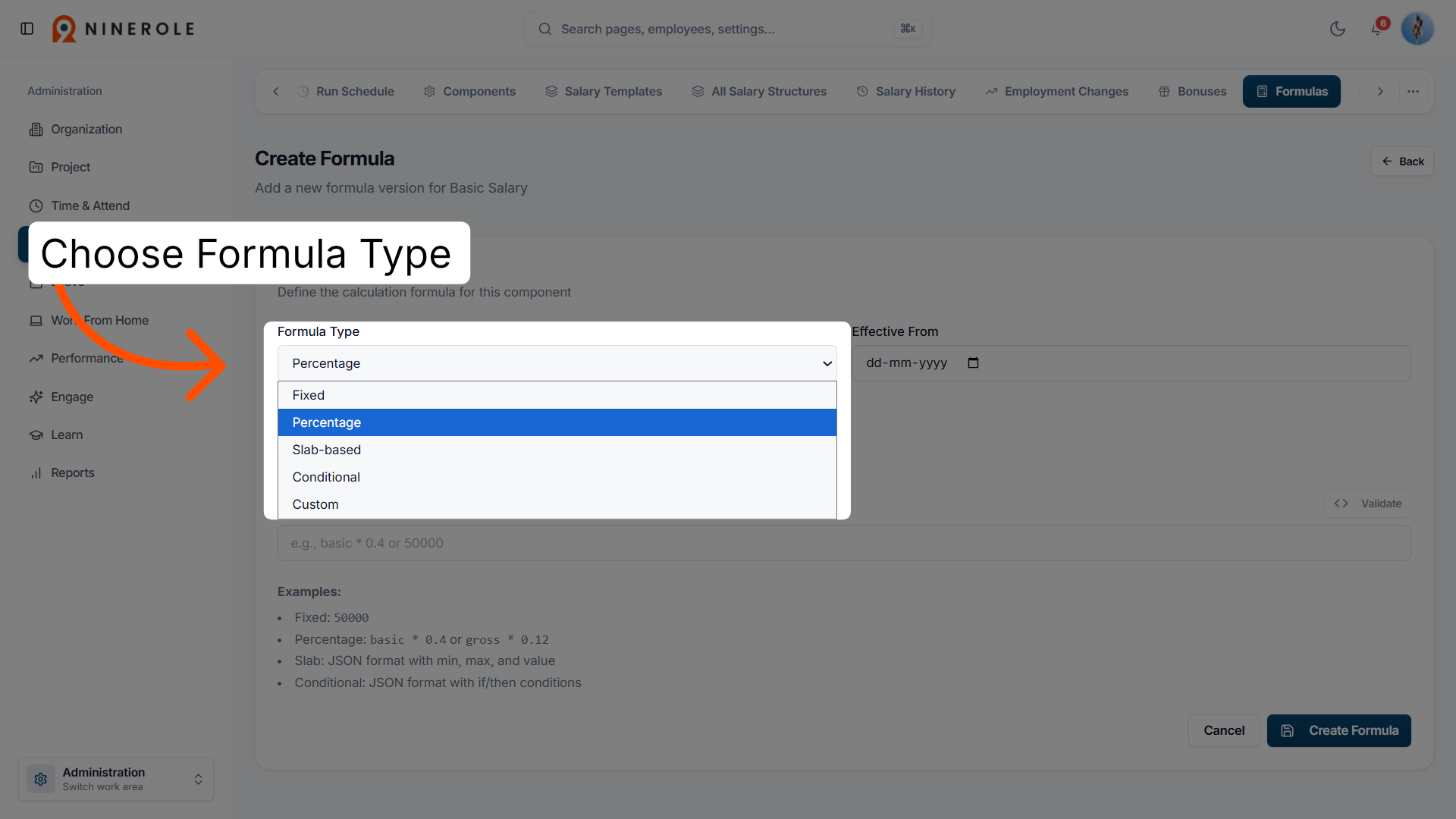Image resolution: width=1456 pixels, height=819 pixels.
Task: Click the Ninerole logo
Action: 124,29
